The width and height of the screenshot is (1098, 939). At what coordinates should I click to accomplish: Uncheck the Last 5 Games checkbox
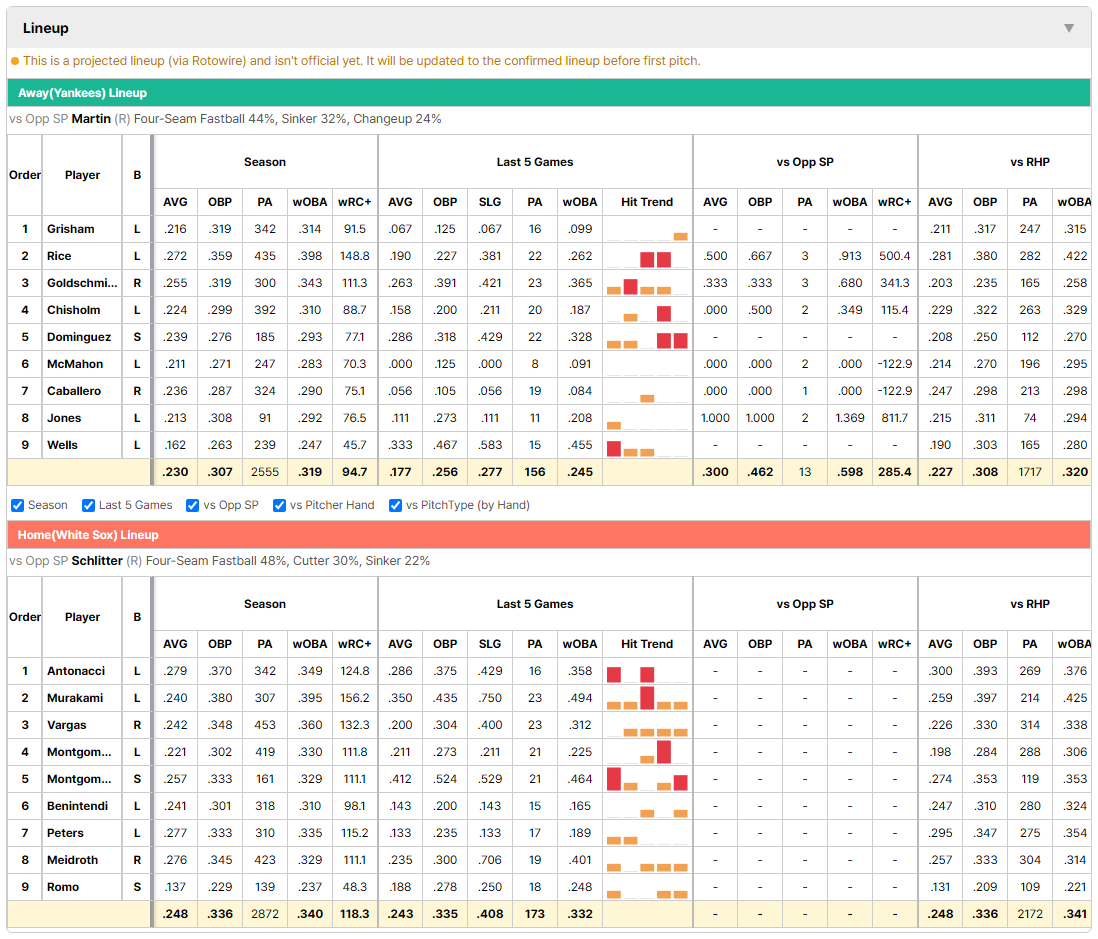coord(88,506)
